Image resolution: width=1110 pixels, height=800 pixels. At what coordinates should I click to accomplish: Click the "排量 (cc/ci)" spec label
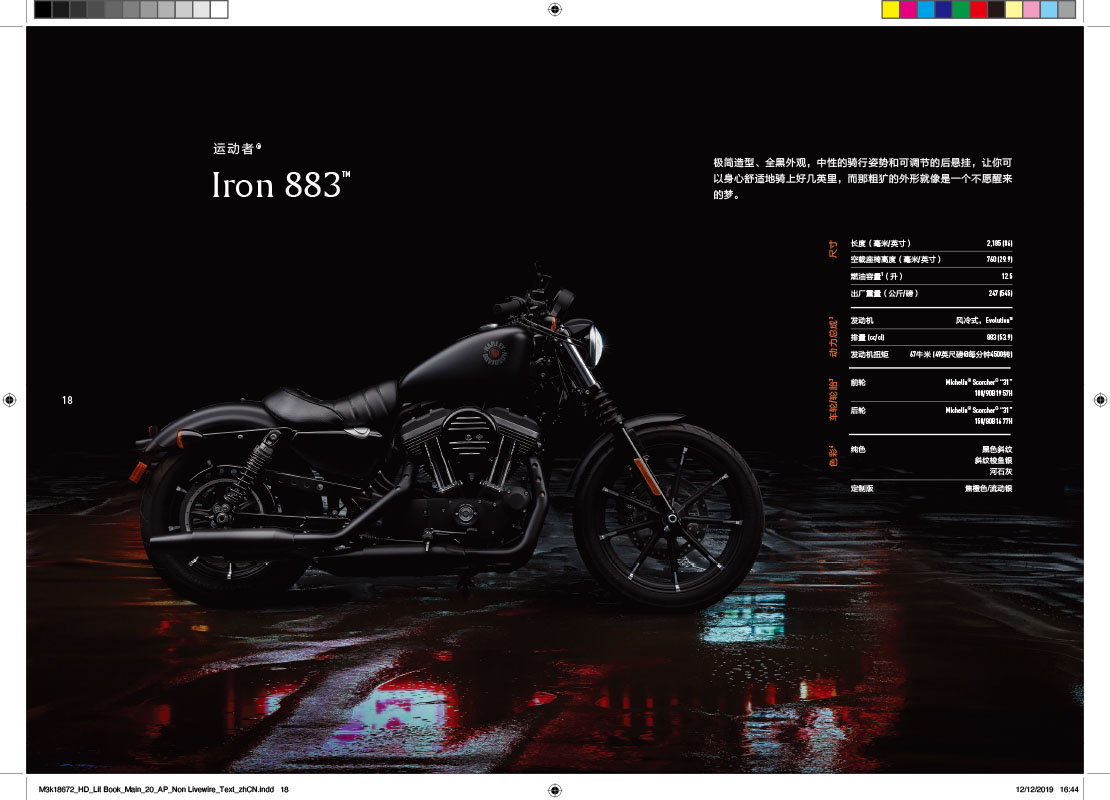(867, 338)
